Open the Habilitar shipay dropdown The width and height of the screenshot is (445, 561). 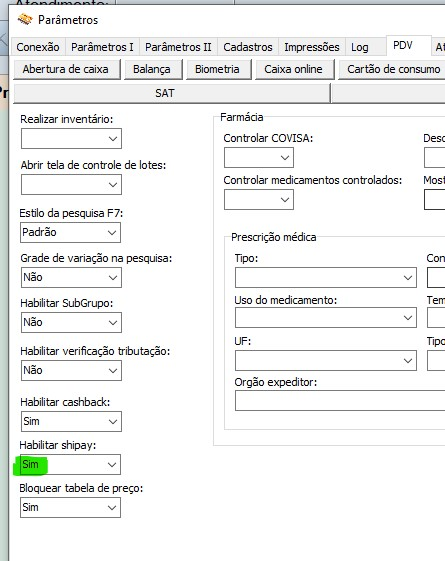click(70, 464)
